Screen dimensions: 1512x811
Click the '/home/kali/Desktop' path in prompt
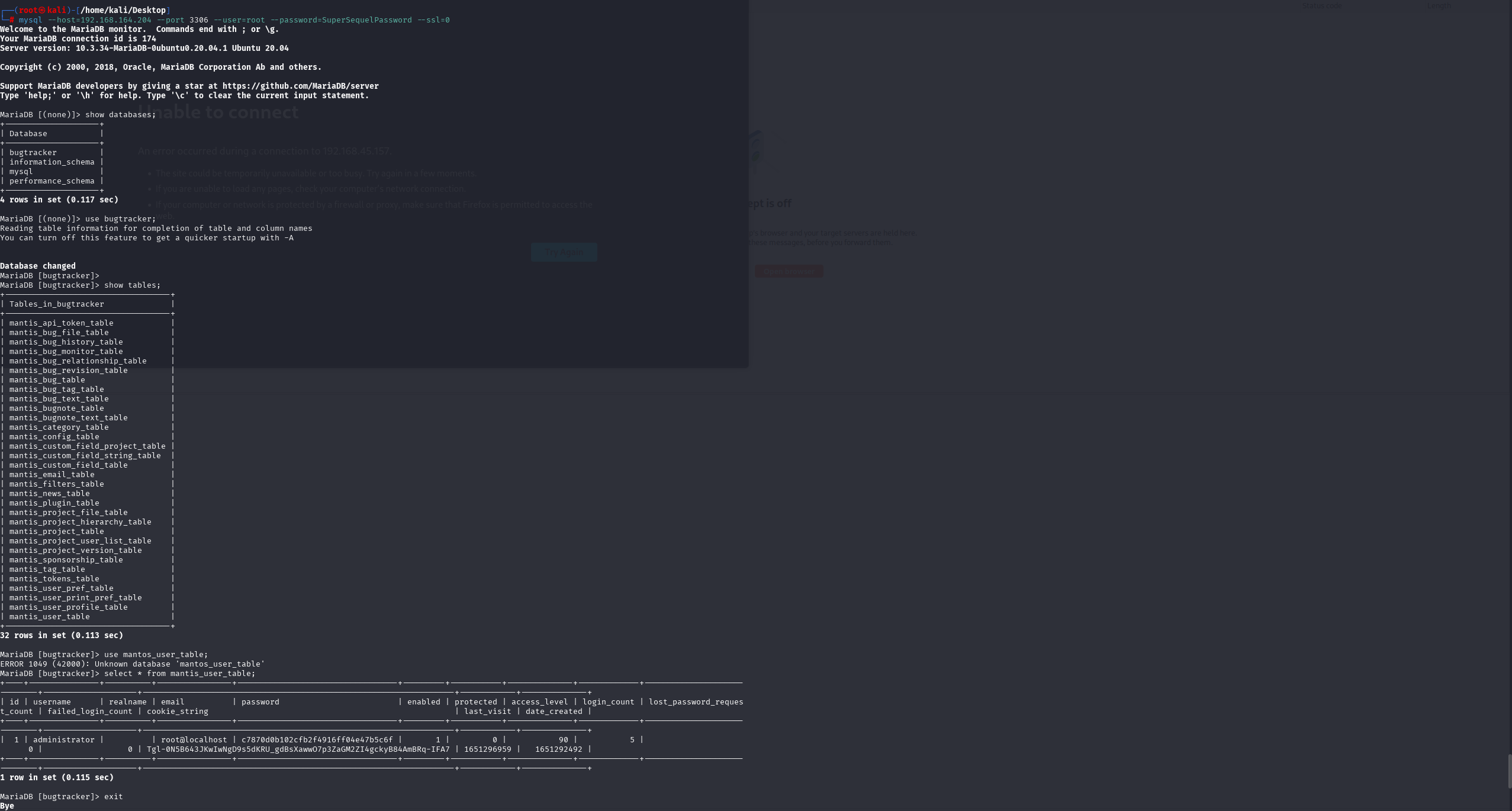tap(123, 10)
